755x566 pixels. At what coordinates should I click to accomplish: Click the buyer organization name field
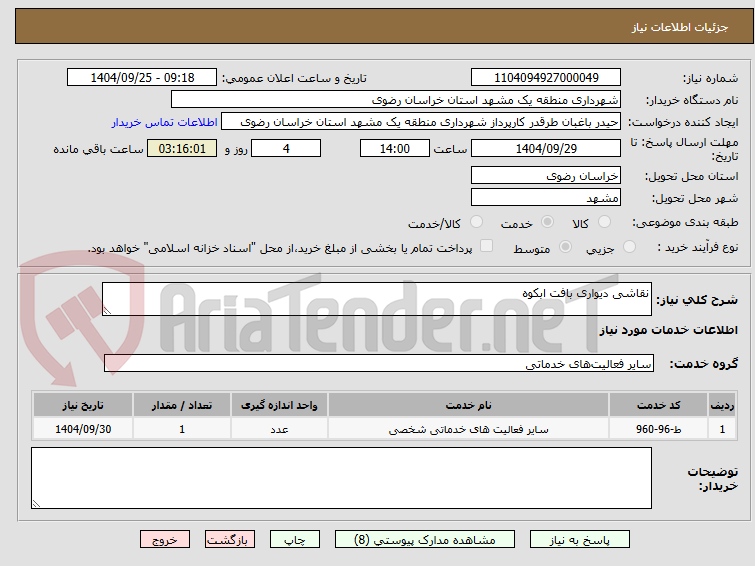click(396, 100)
